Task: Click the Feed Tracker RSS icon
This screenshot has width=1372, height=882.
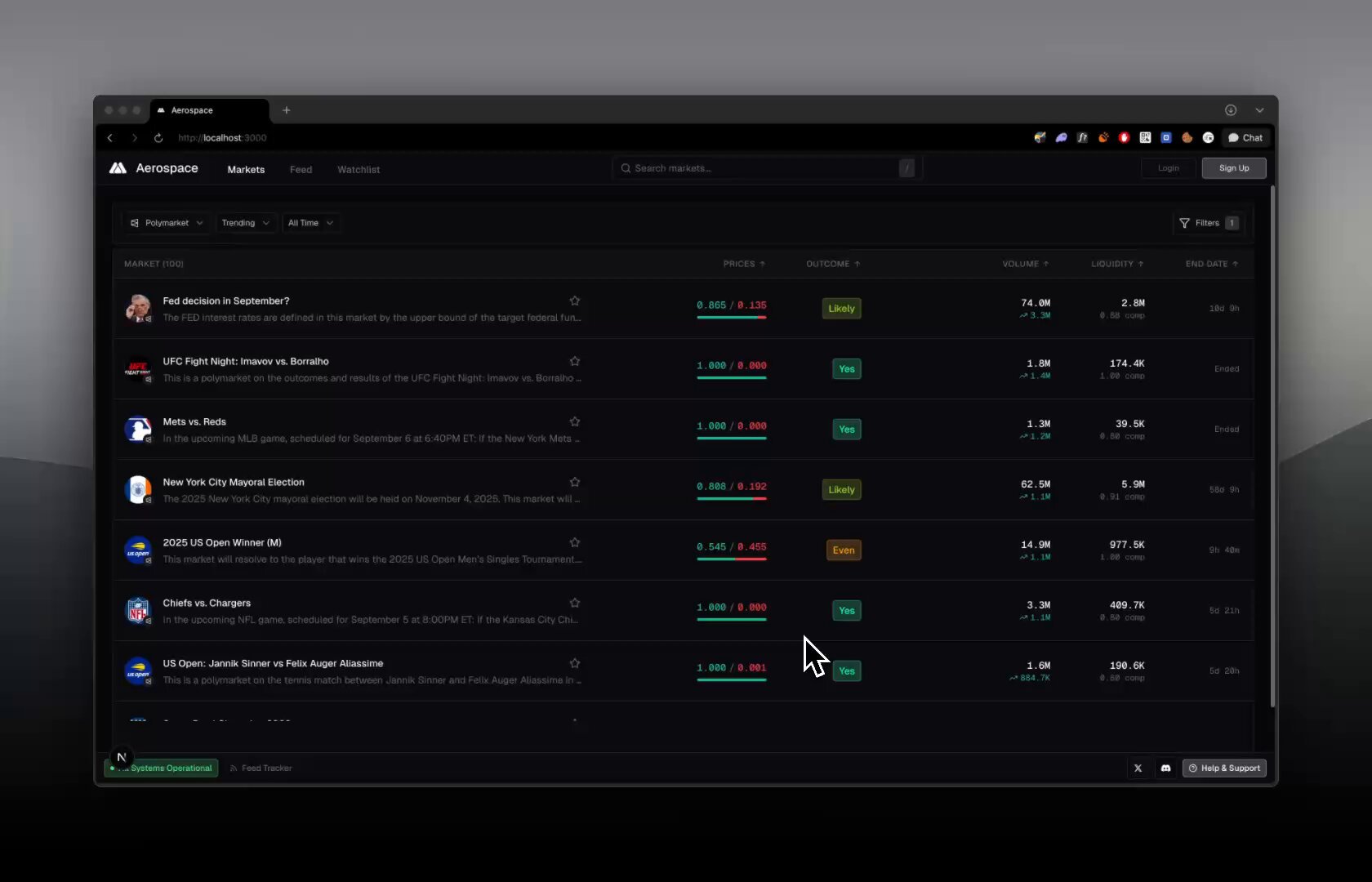Action: click(234, 768)
